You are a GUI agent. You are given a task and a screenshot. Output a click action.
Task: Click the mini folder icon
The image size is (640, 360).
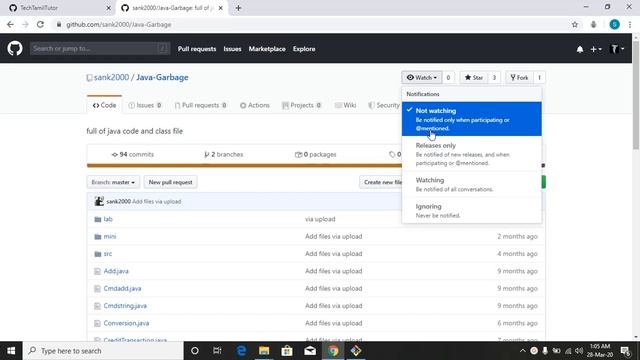98,237
